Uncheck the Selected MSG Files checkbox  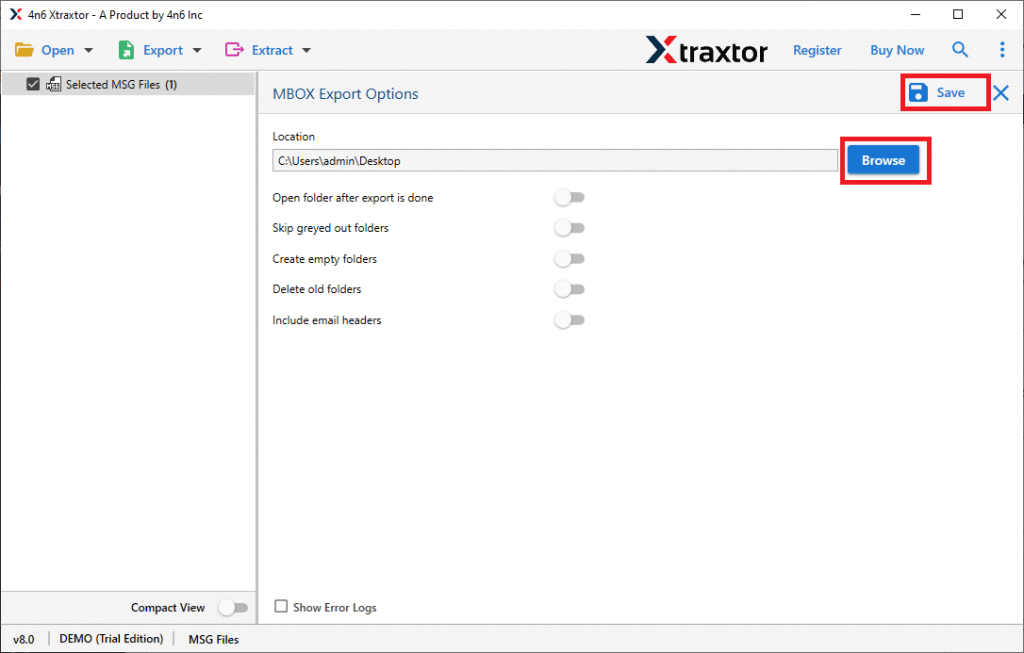33,84
